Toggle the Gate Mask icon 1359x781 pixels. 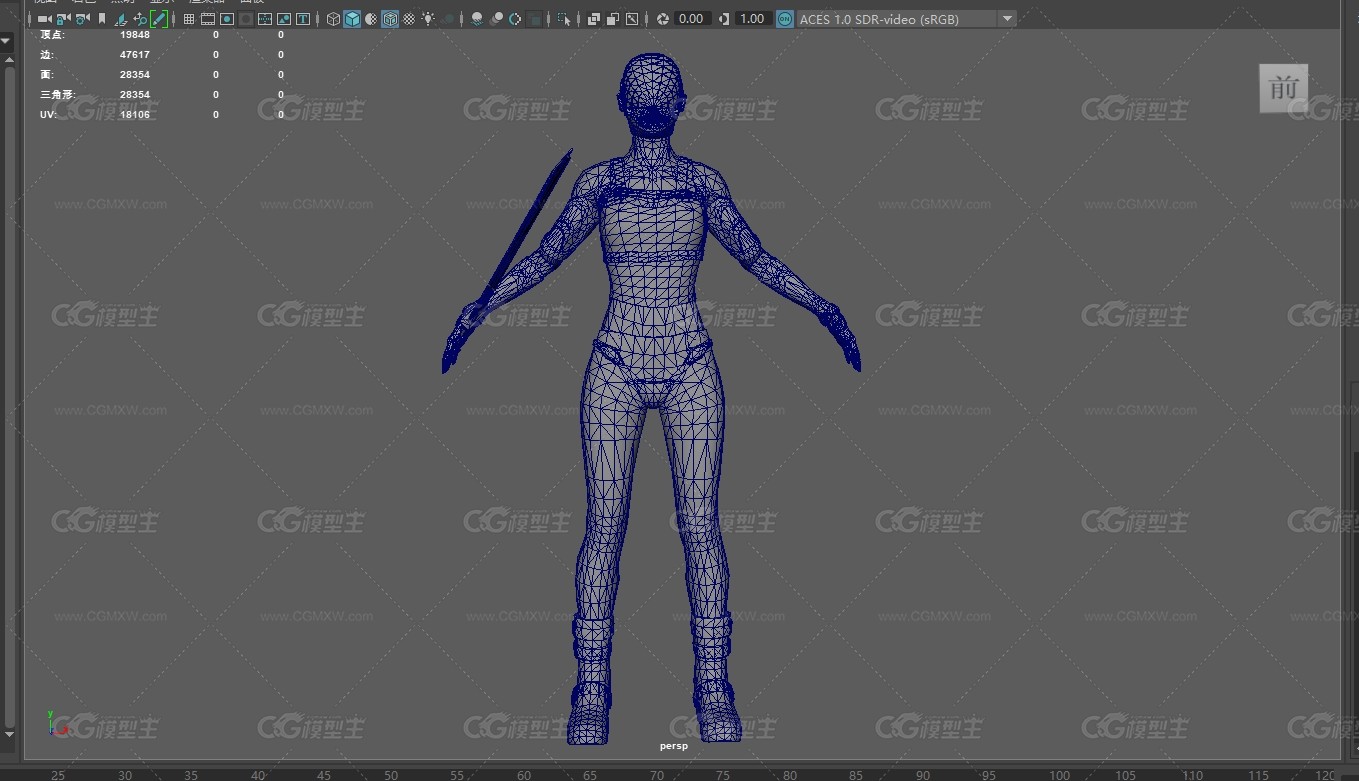(x=246, y=19)
